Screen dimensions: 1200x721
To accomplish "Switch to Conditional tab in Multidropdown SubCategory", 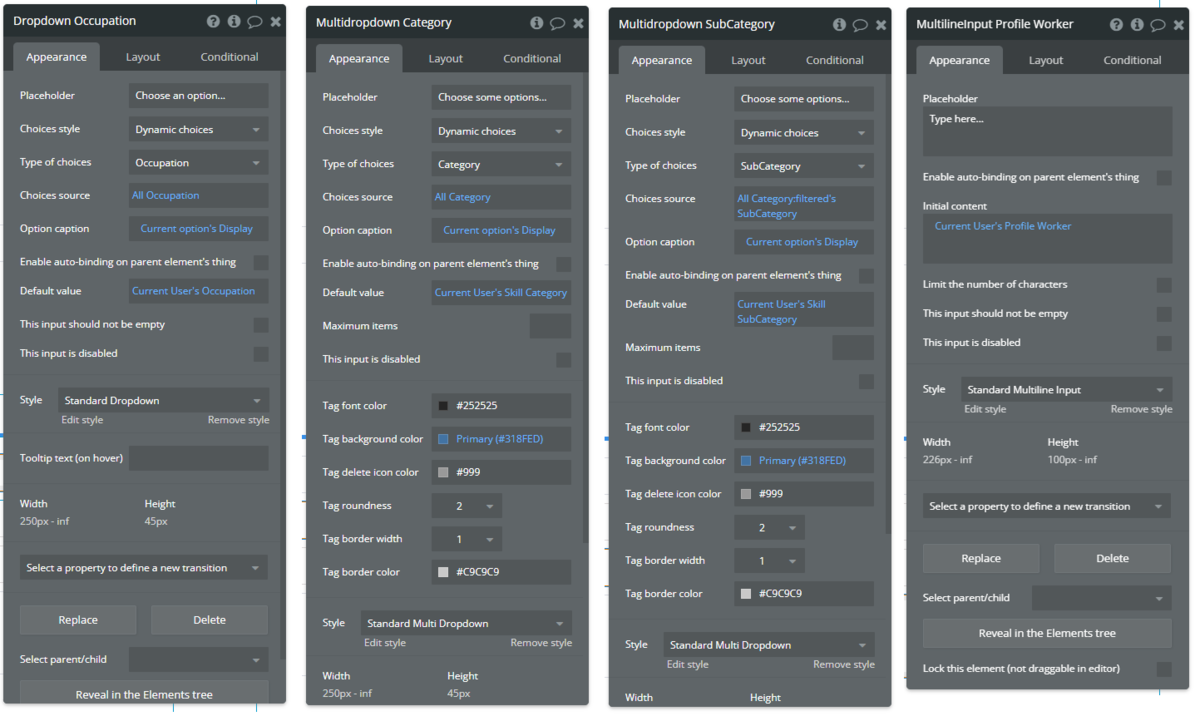I will point(835,60).
